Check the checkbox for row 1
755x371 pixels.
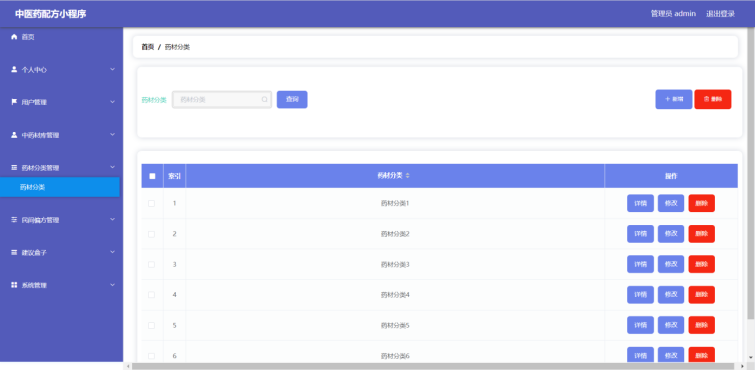(x=151, y=204)
